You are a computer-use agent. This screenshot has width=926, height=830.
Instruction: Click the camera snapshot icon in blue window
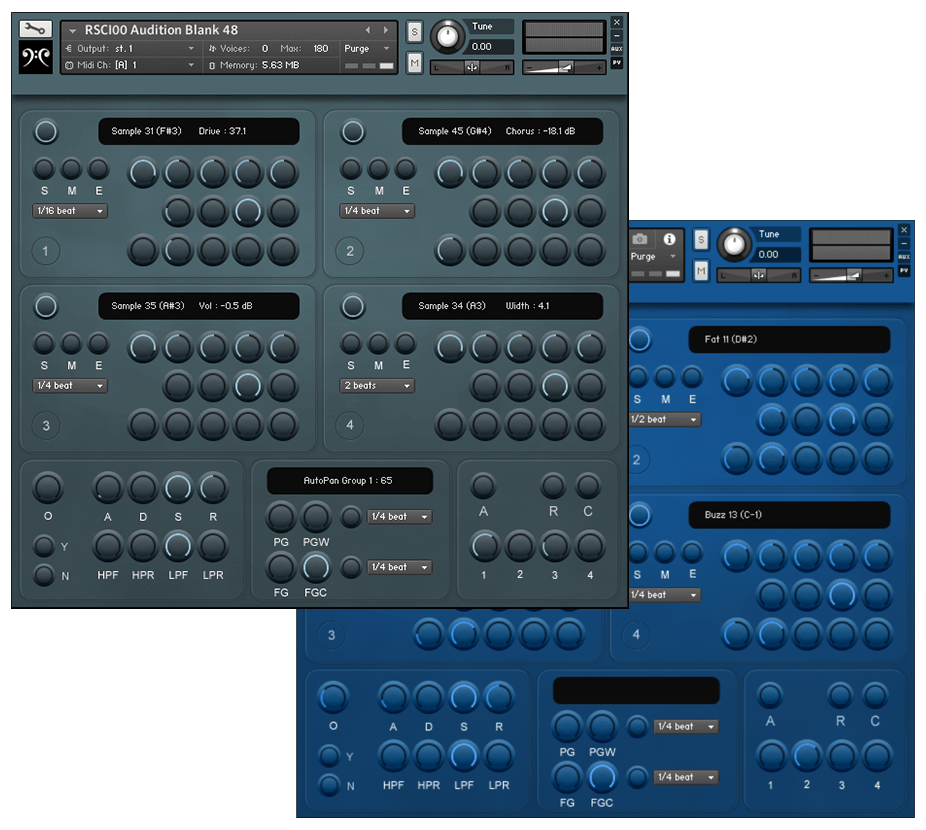click(x=640, y=239)
